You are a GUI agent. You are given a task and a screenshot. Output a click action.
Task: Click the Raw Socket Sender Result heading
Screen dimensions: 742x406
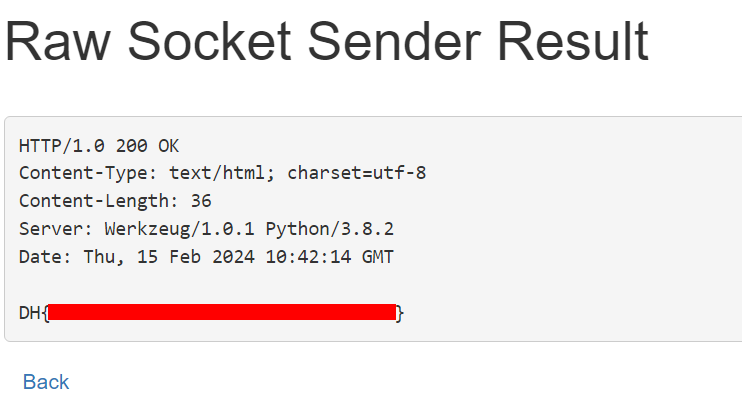pos(327,41)
